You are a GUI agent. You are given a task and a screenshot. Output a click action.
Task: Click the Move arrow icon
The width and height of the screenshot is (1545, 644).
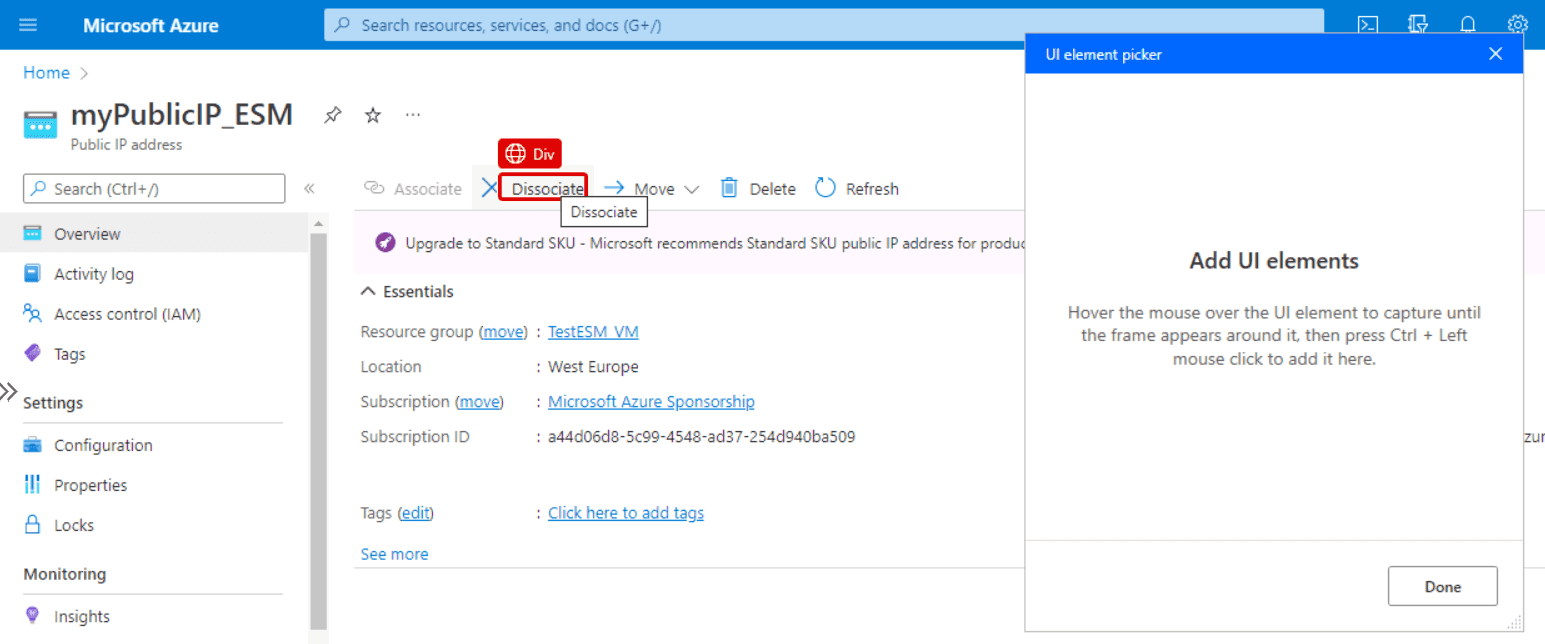coord(614,188)
